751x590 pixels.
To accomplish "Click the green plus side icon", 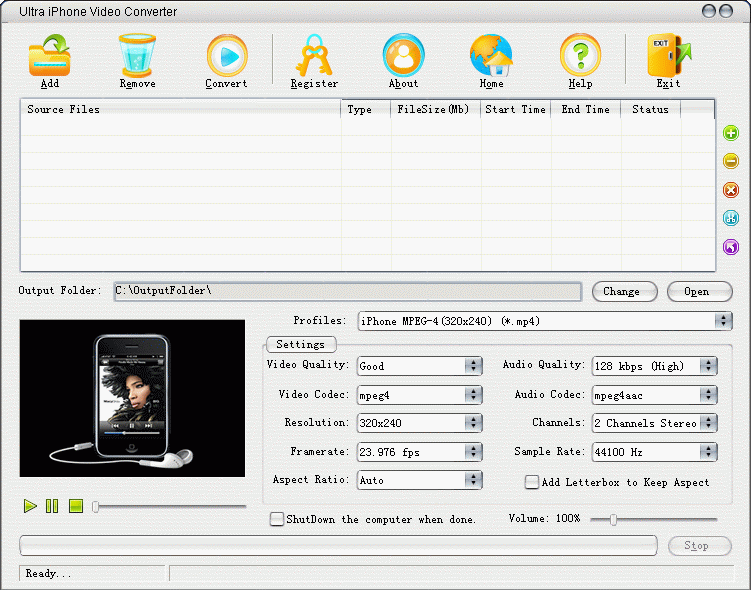I will [x=731, y=133].
